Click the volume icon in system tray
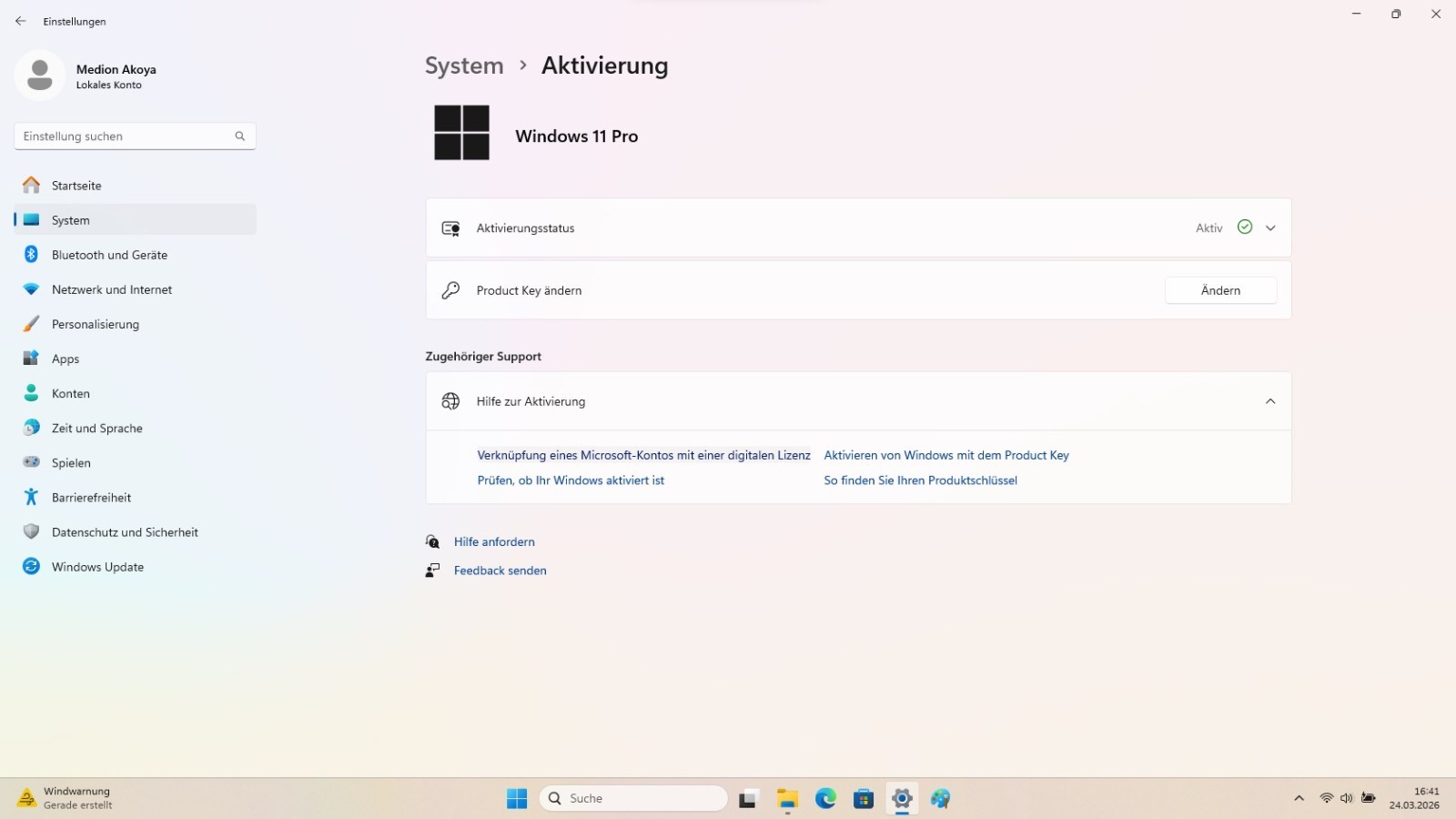 pos(1347,798)
